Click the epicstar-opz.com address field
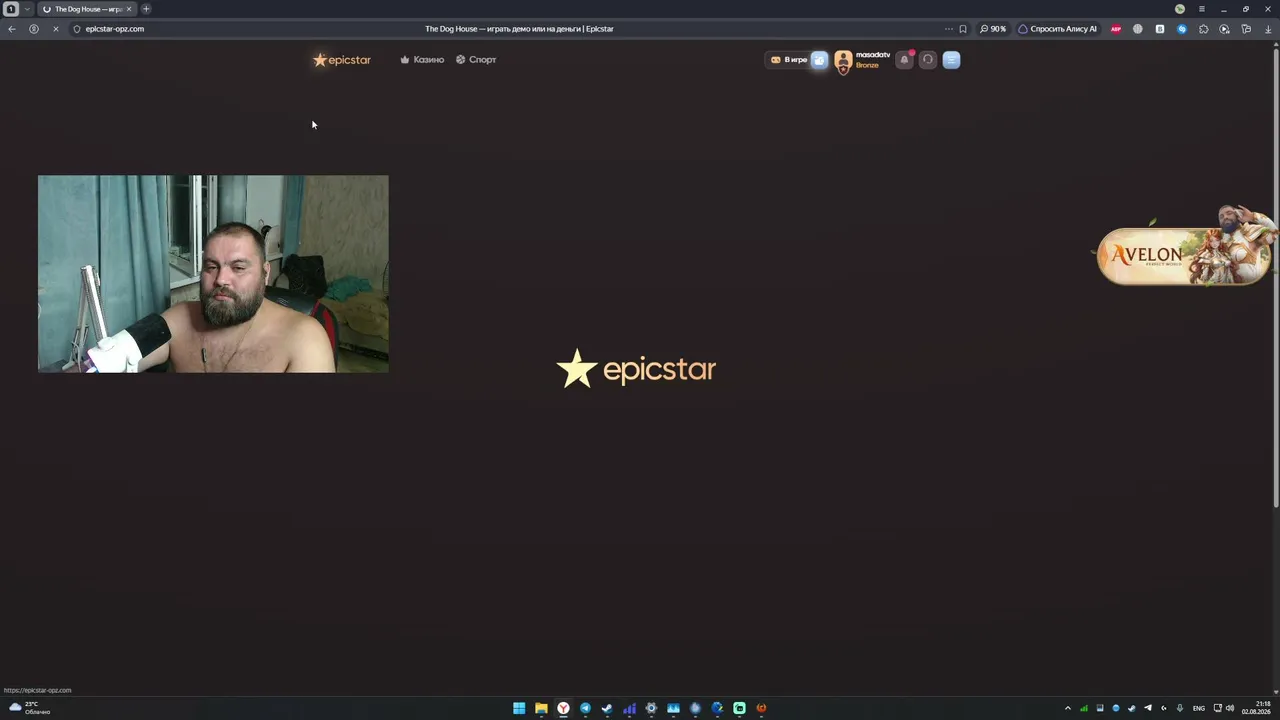This screenshot has width=1280, height=720. 115,29
